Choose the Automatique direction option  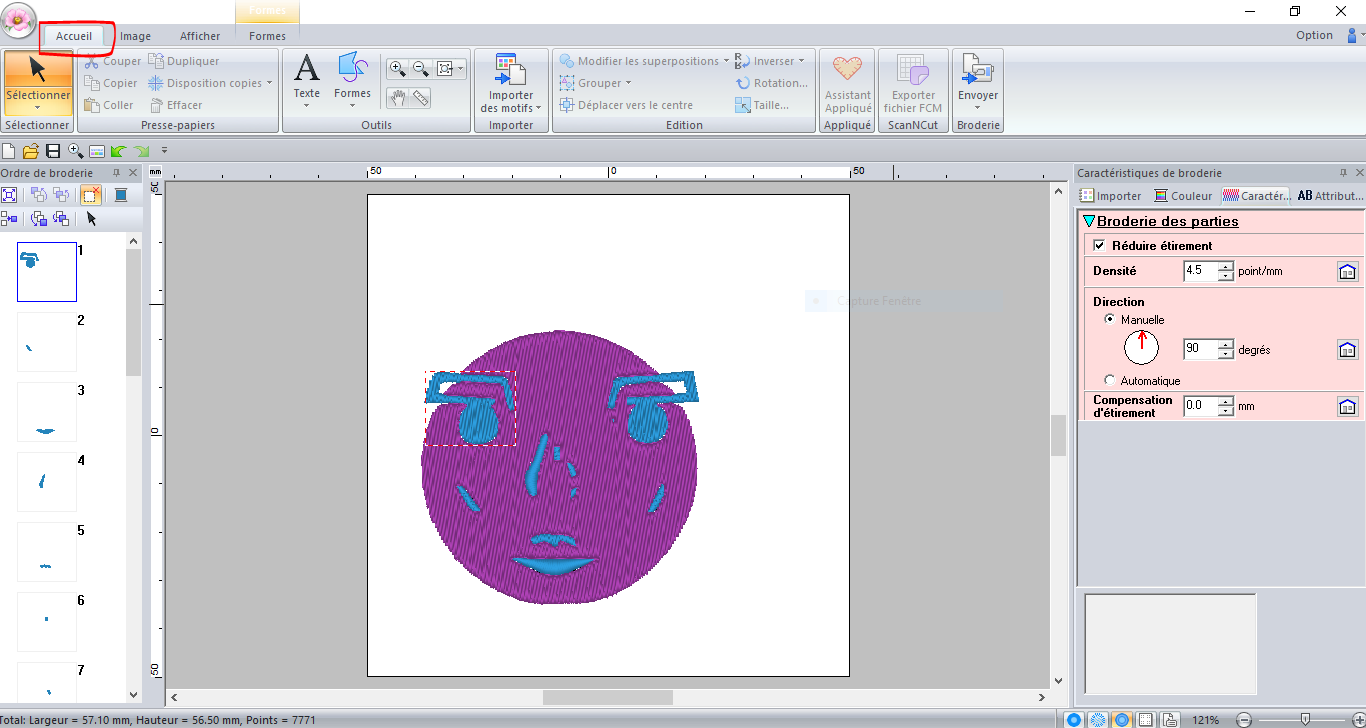tap(1110, 381)
